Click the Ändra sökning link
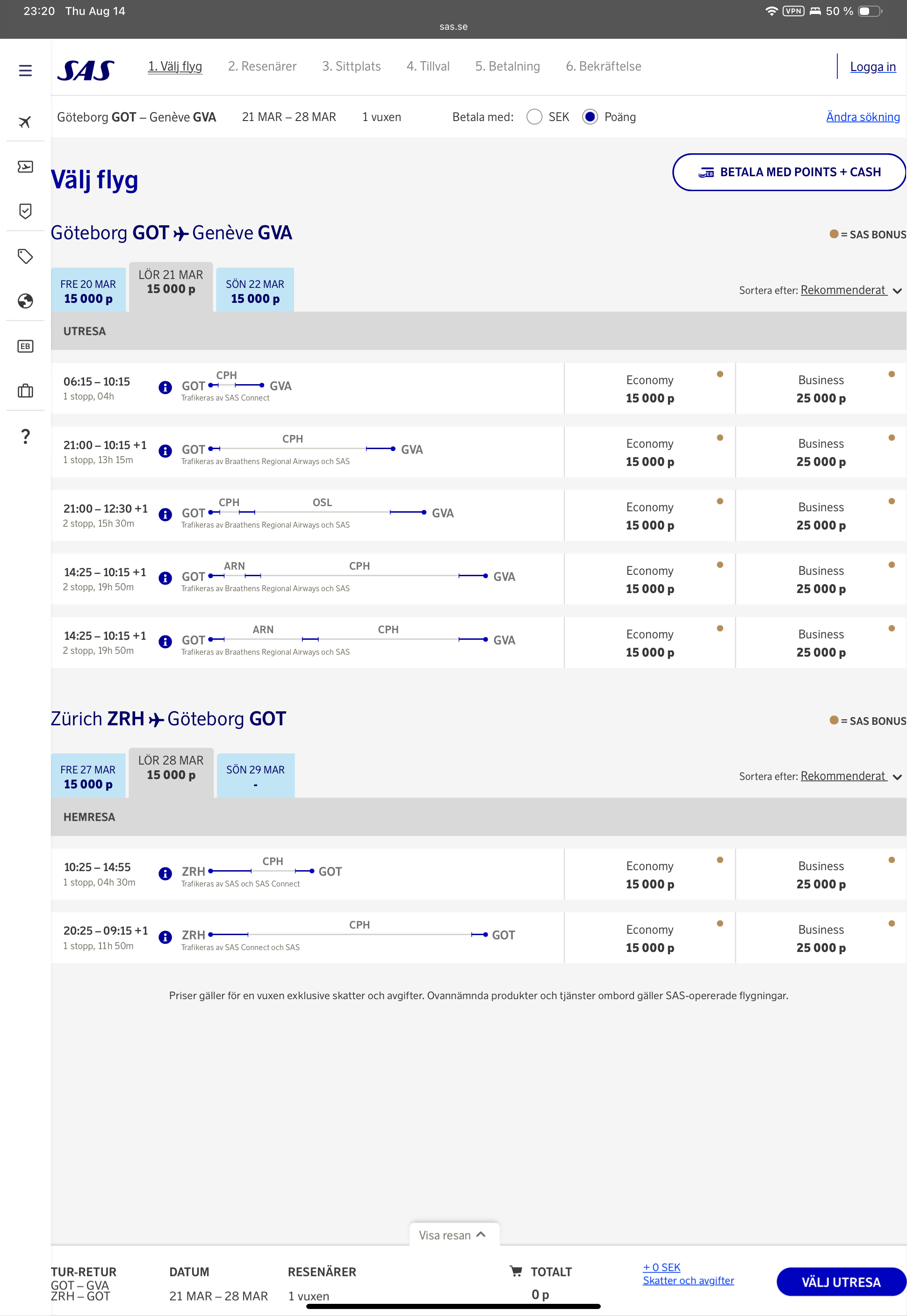This screenshot has width=907, height=1316. [x=862, y=117]
